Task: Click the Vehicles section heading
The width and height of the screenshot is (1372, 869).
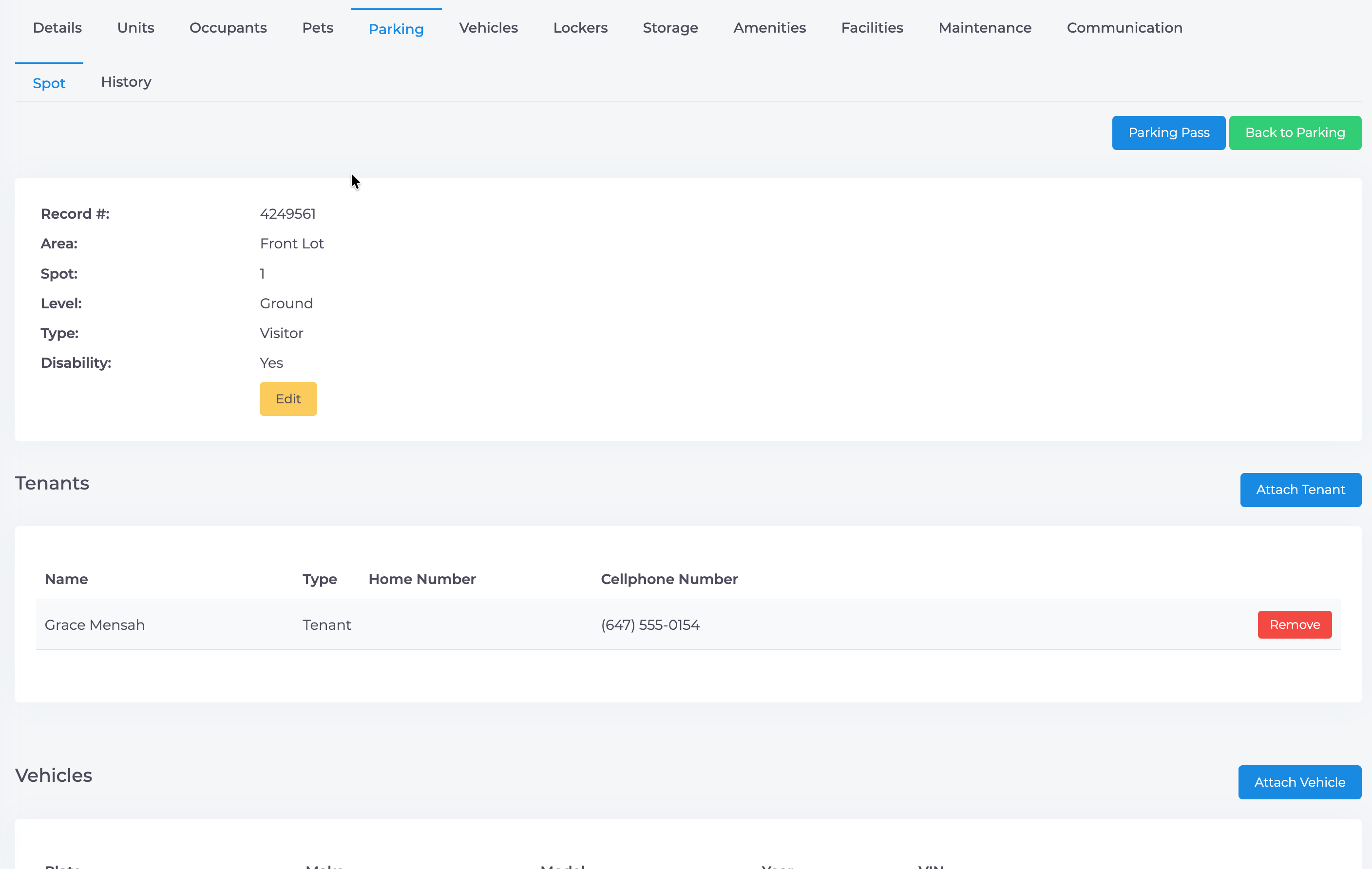Action: click(54, 775)
